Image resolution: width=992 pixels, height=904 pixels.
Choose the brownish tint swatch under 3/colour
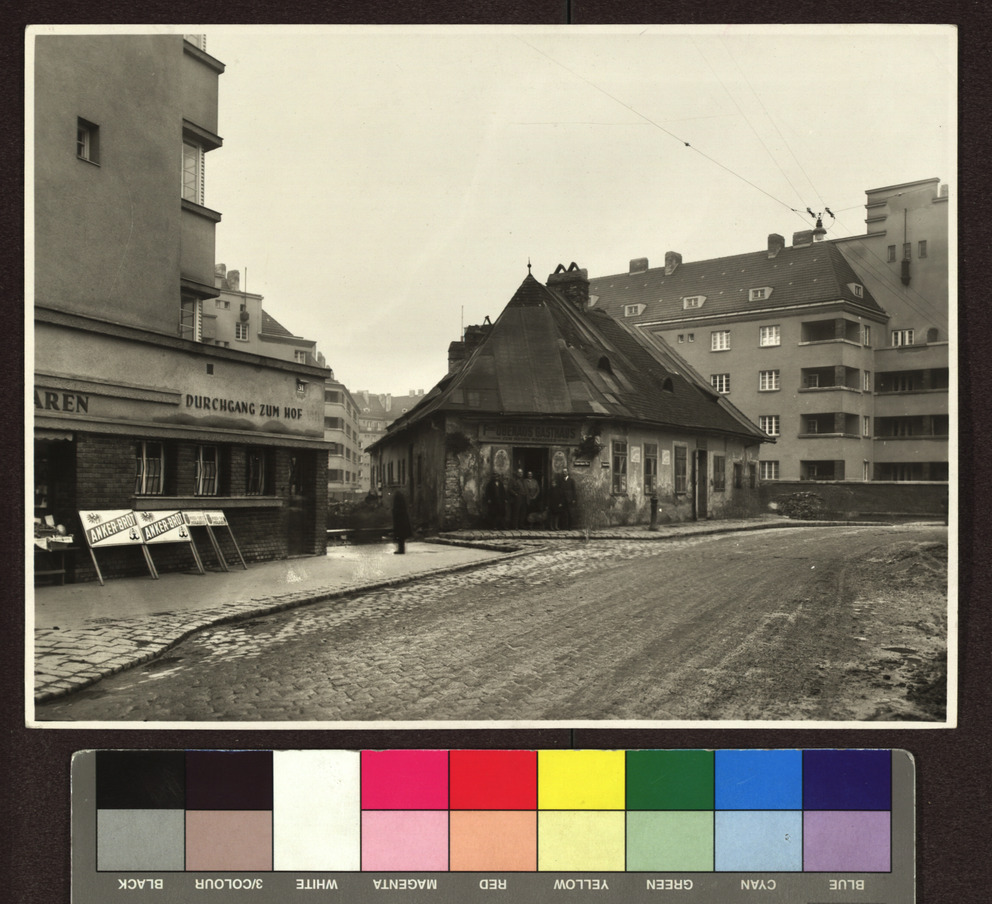tap(229, 841)
